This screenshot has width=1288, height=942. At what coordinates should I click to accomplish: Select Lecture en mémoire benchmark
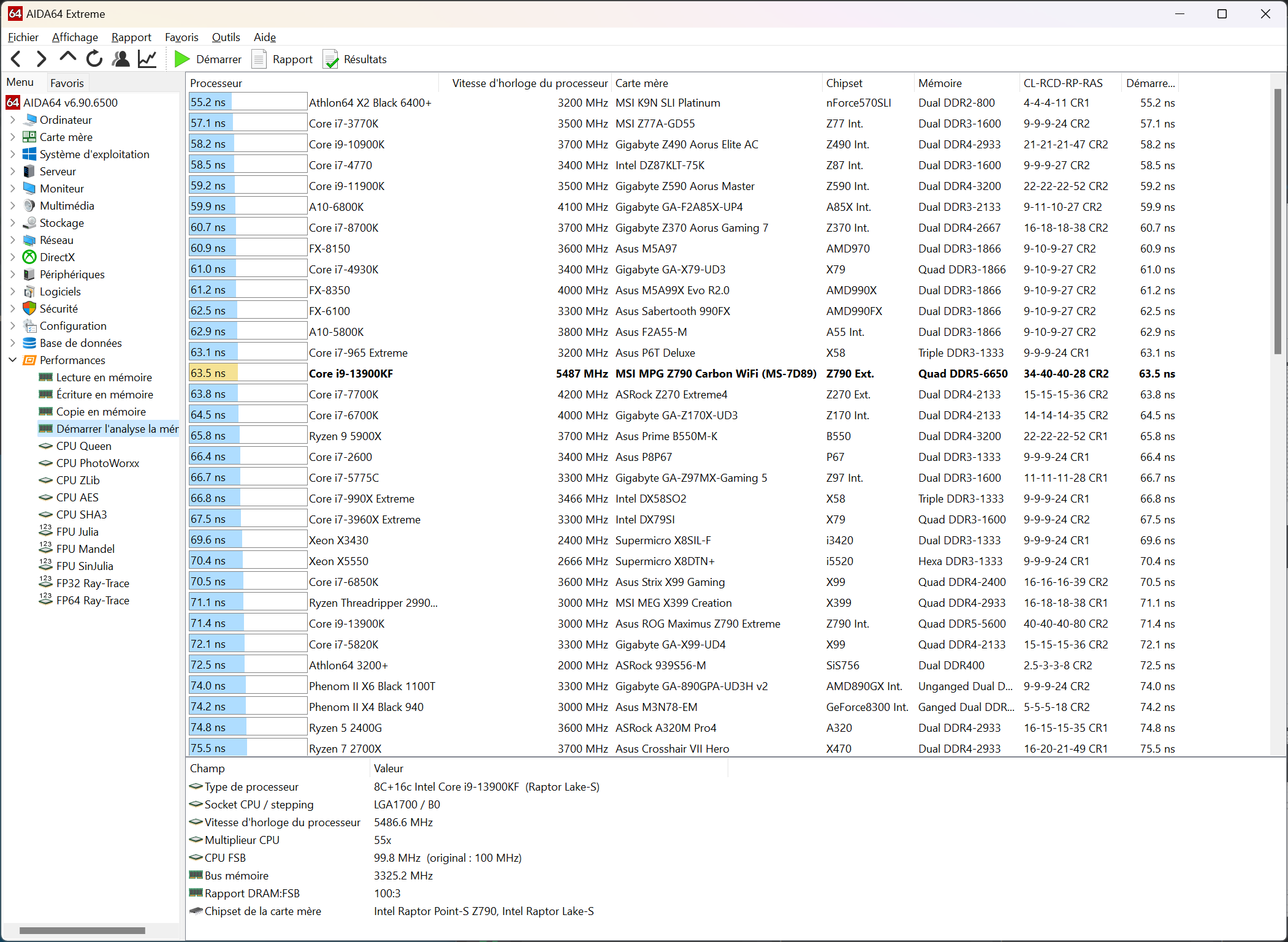click(x=104, y=378)
